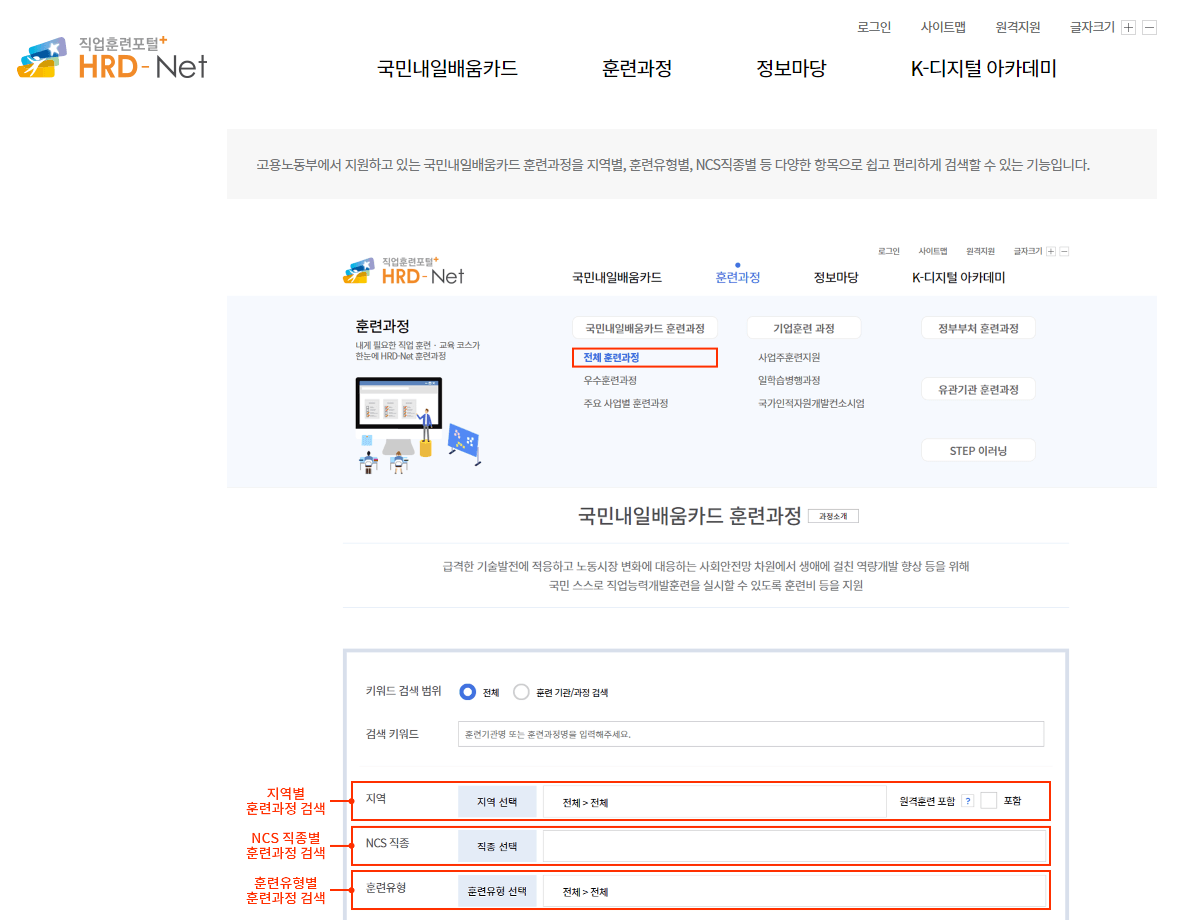
Task: Select the 훈련 기관/과정 검색 radio button
Action: [520, 691]
